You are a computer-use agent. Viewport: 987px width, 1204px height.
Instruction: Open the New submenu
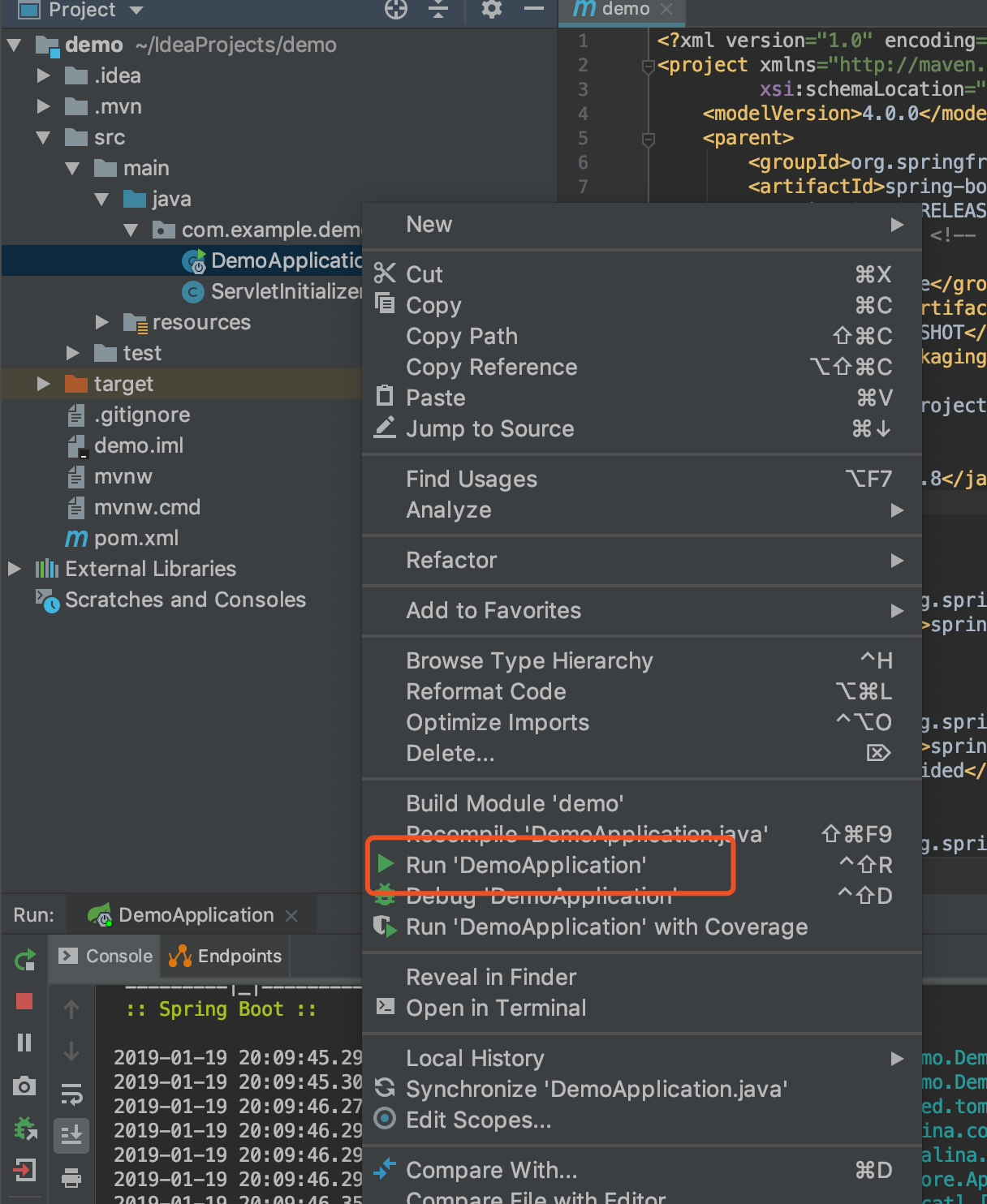tap(641, 225)
